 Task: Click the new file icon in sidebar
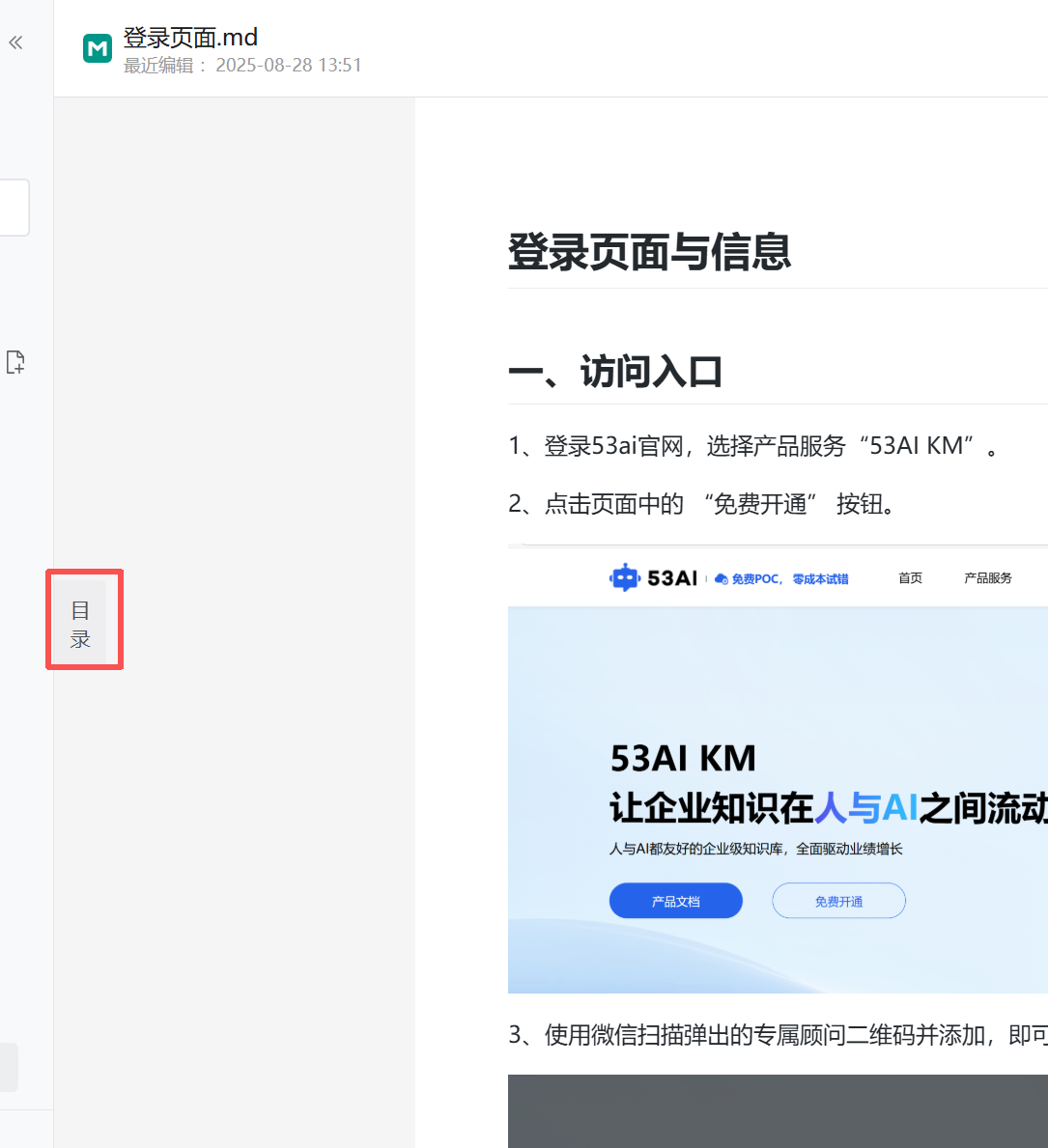pos(15,362)
